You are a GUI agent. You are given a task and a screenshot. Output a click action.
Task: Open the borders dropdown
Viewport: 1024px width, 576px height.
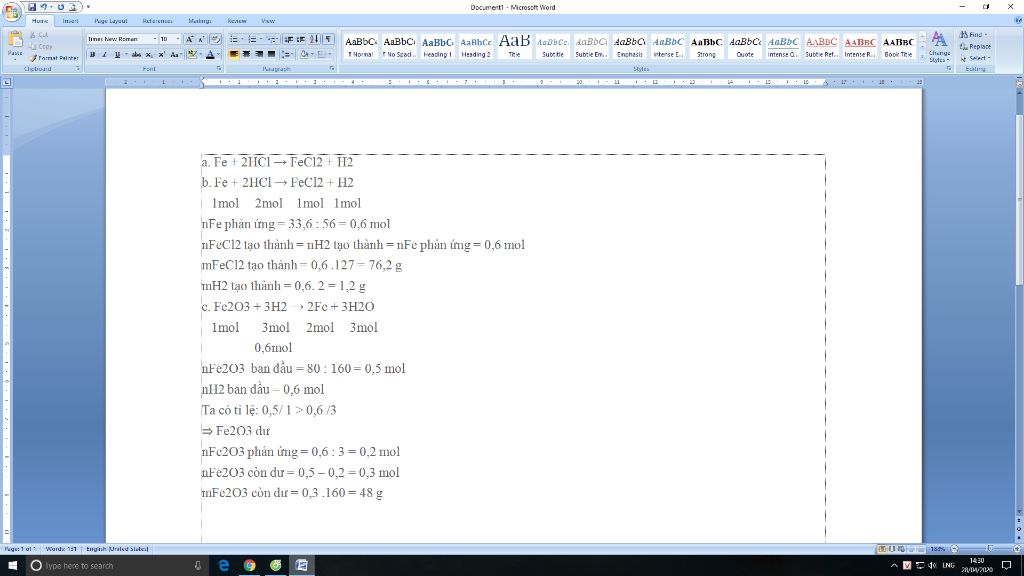coord(330,54)
